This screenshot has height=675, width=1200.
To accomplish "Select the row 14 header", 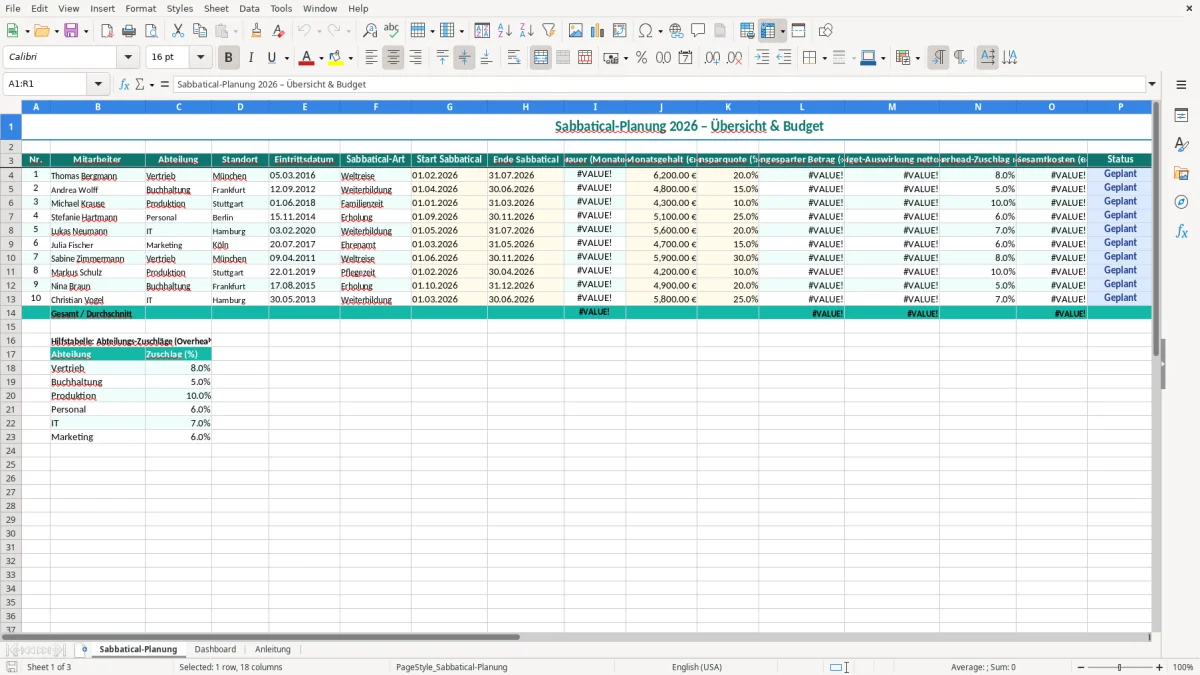I will click(x=10, y=313).
